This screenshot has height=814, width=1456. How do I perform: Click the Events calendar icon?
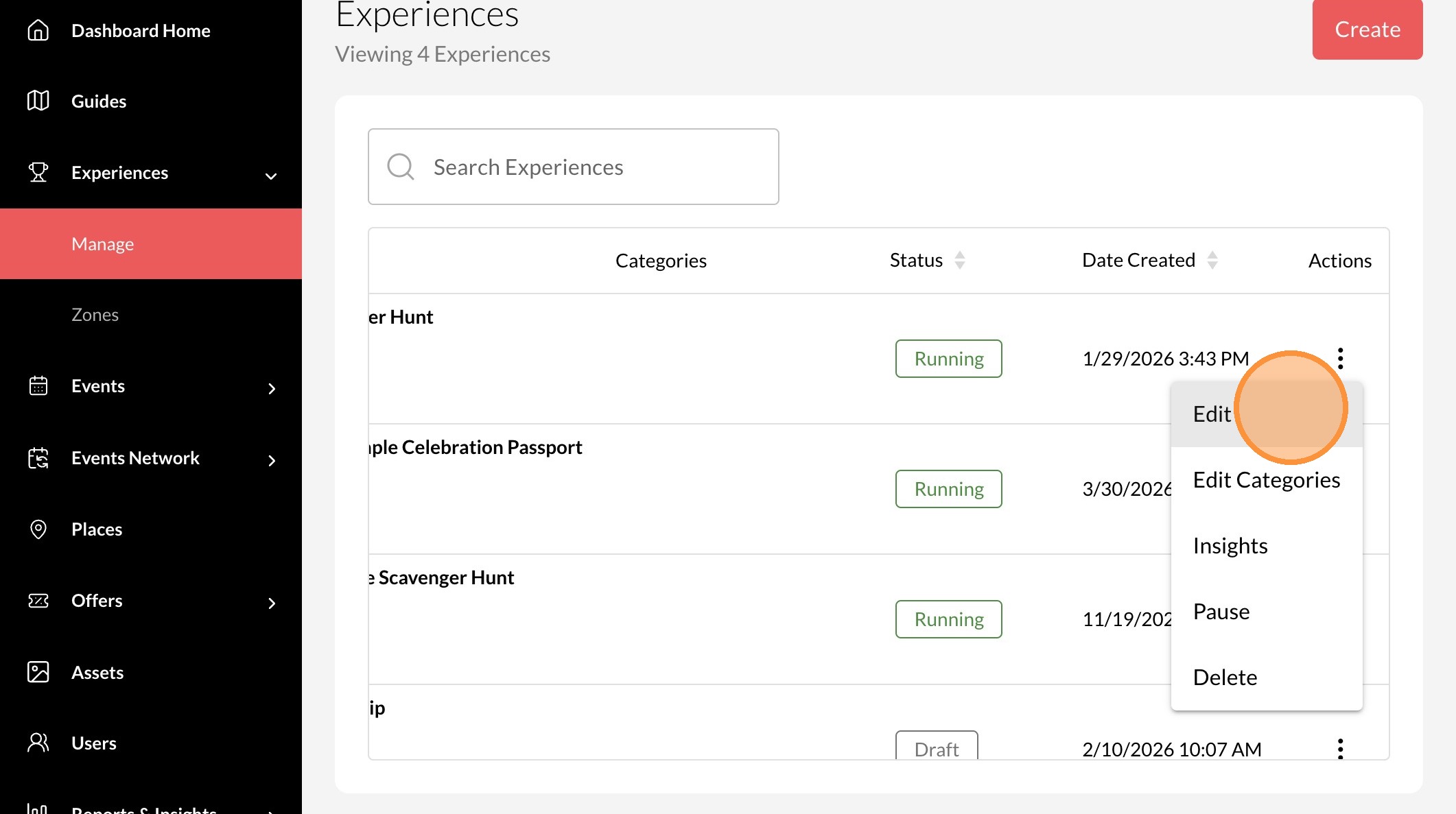[38, 386]
